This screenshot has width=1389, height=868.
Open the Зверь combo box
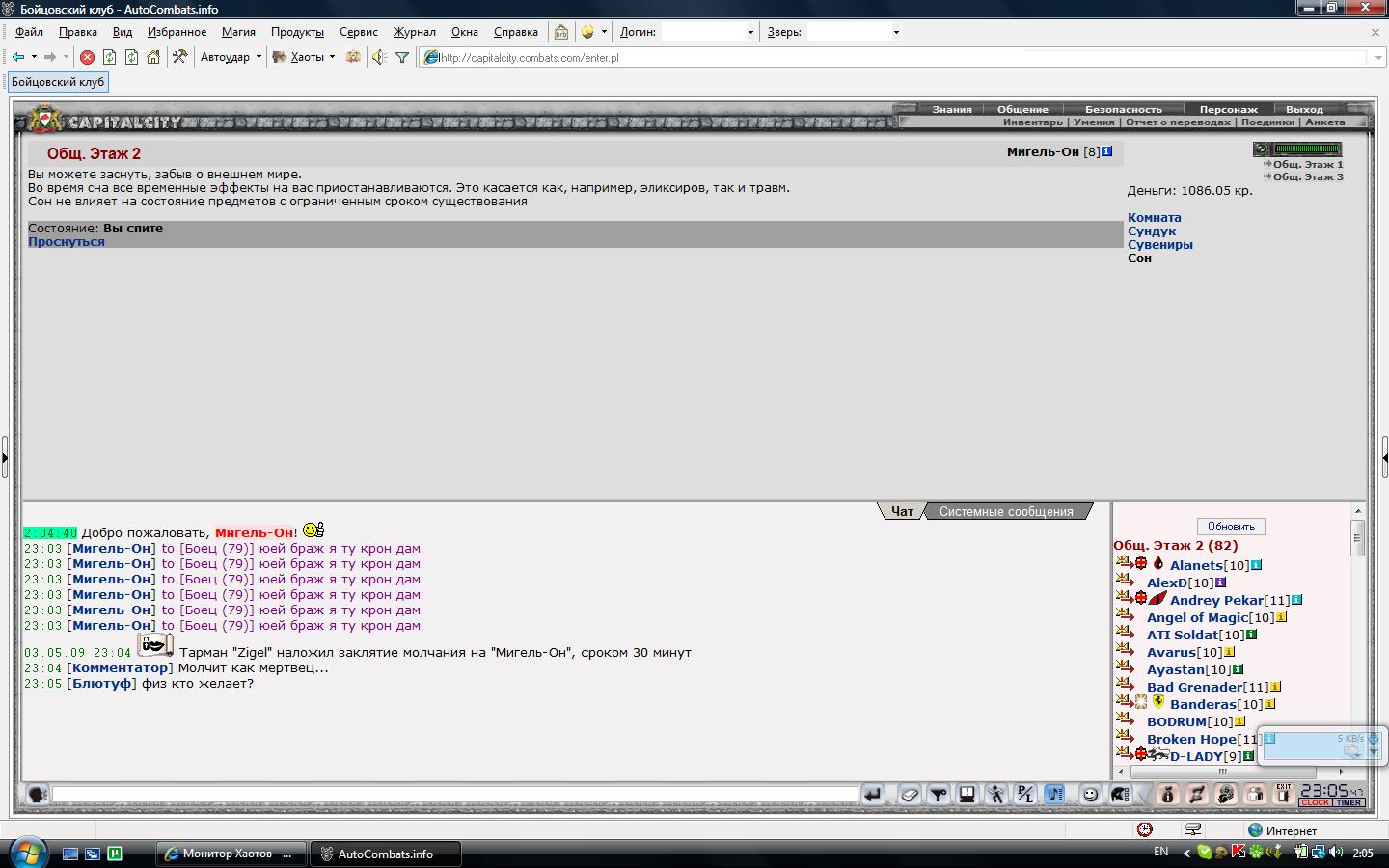tap(855, 32)
